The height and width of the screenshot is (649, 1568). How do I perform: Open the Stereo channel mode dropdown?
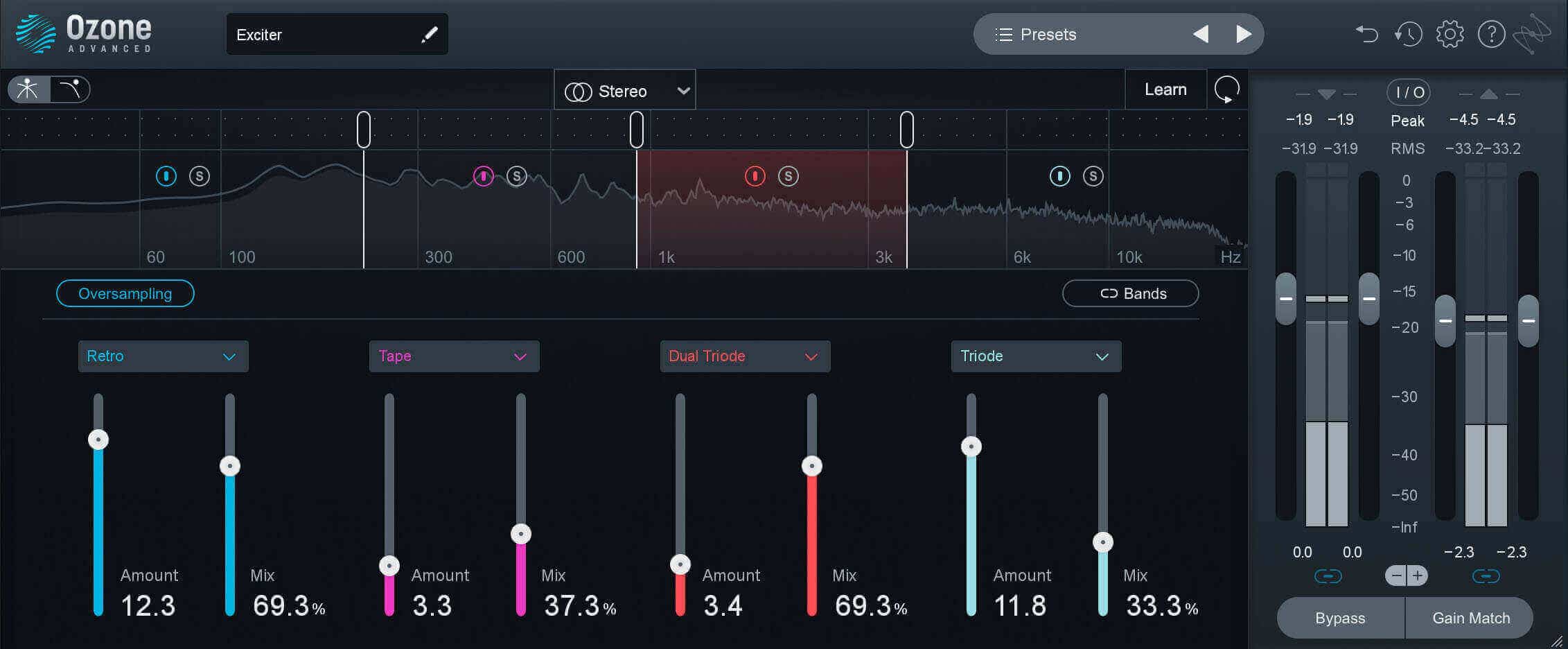(x=625, y=90)
